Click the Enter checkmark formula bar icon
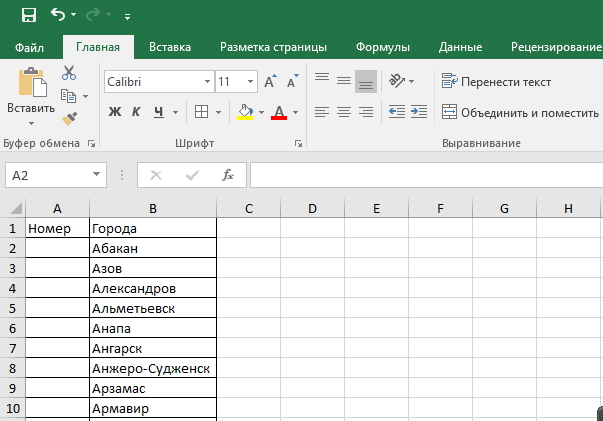The height and width of the screenshot is (421, 603). tap(192, 175)
